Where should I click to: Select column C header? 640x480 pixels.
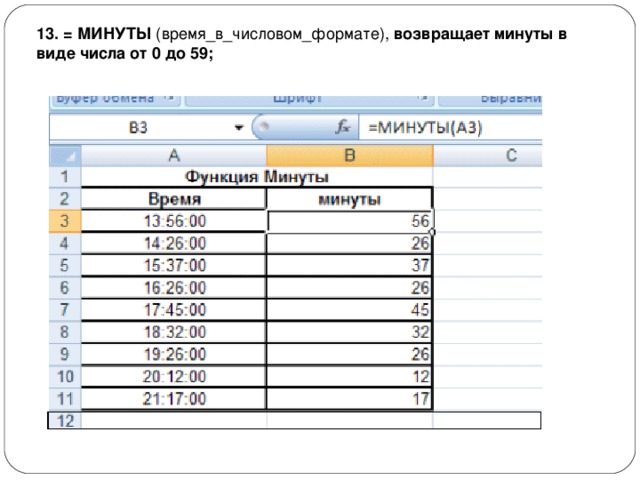(x=488, y=156)
